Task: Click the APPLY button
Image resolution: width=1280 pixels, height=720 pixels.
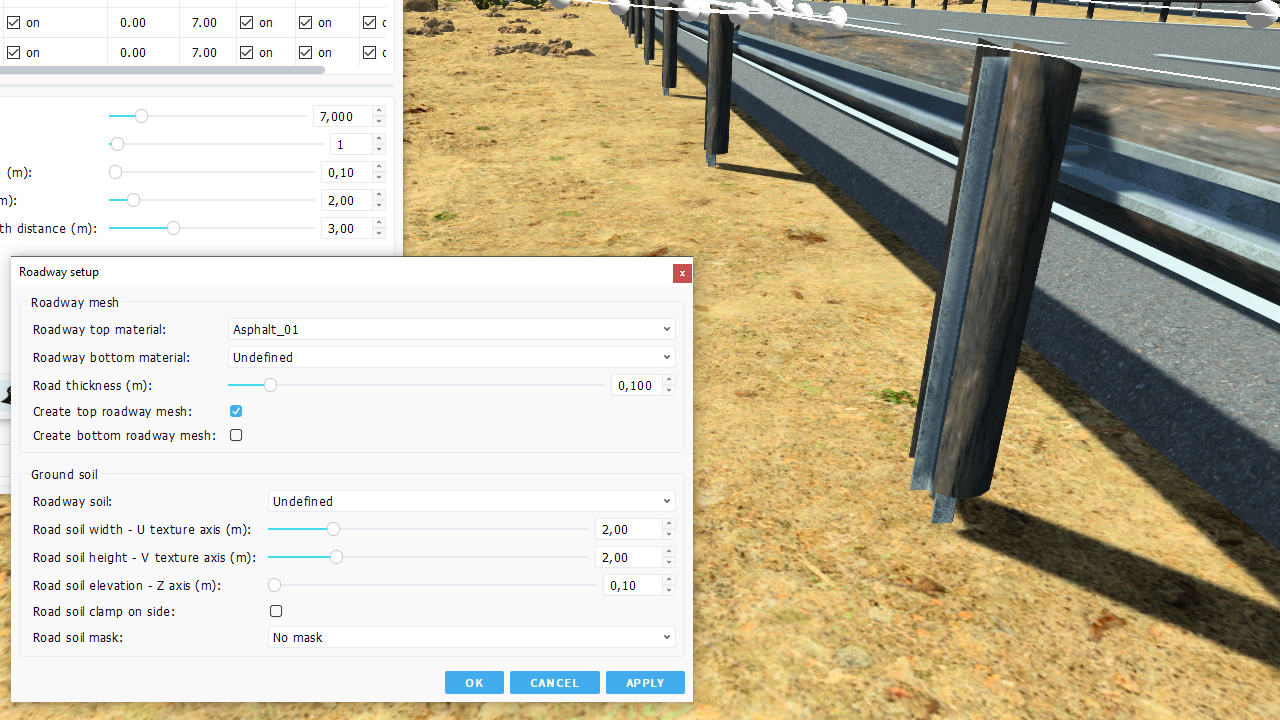Action: click(645, 683)
